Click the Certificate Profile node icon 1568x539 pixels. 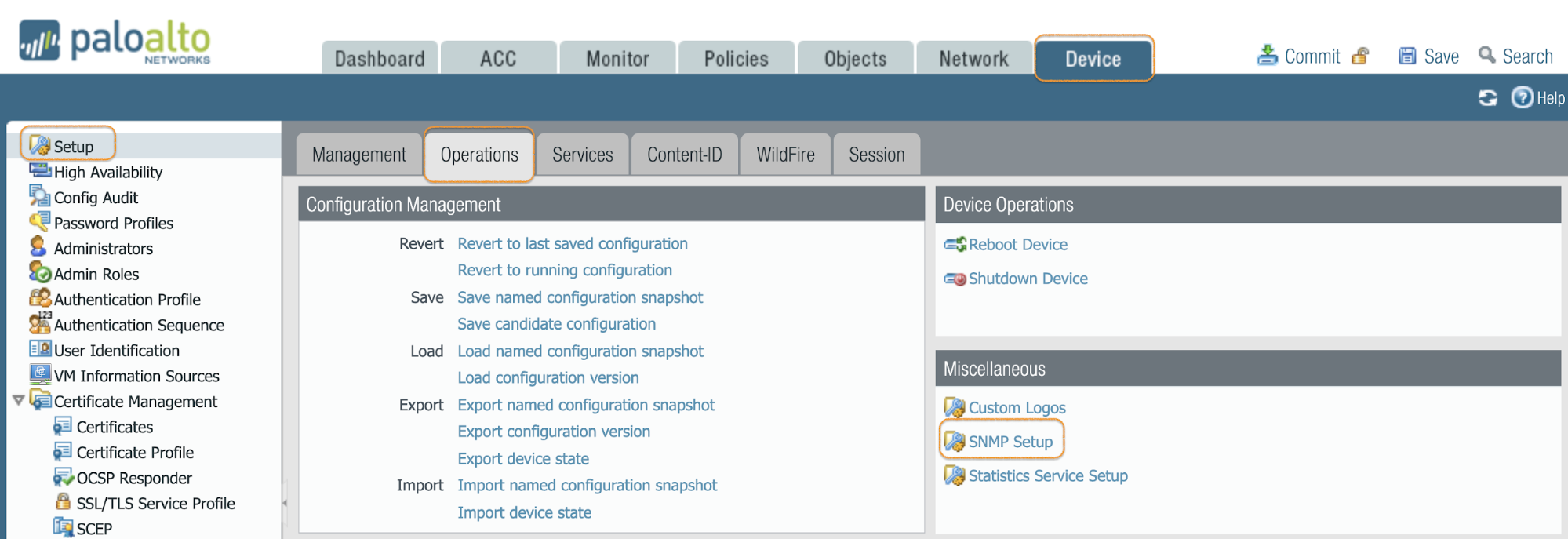(x=62, y=451)
